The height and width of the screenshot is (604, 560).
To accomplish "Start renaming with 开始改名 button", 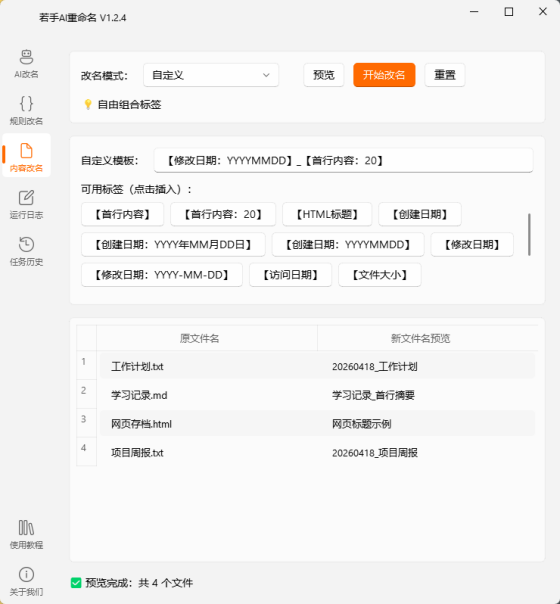I will pos(384,75).
